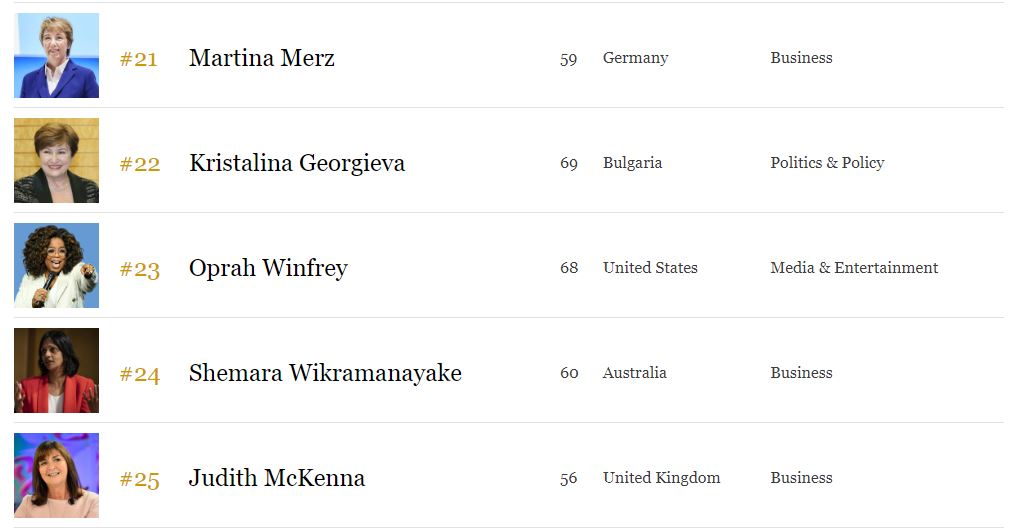
Task: Click the #24 ranking number
Action: [140, 374]
